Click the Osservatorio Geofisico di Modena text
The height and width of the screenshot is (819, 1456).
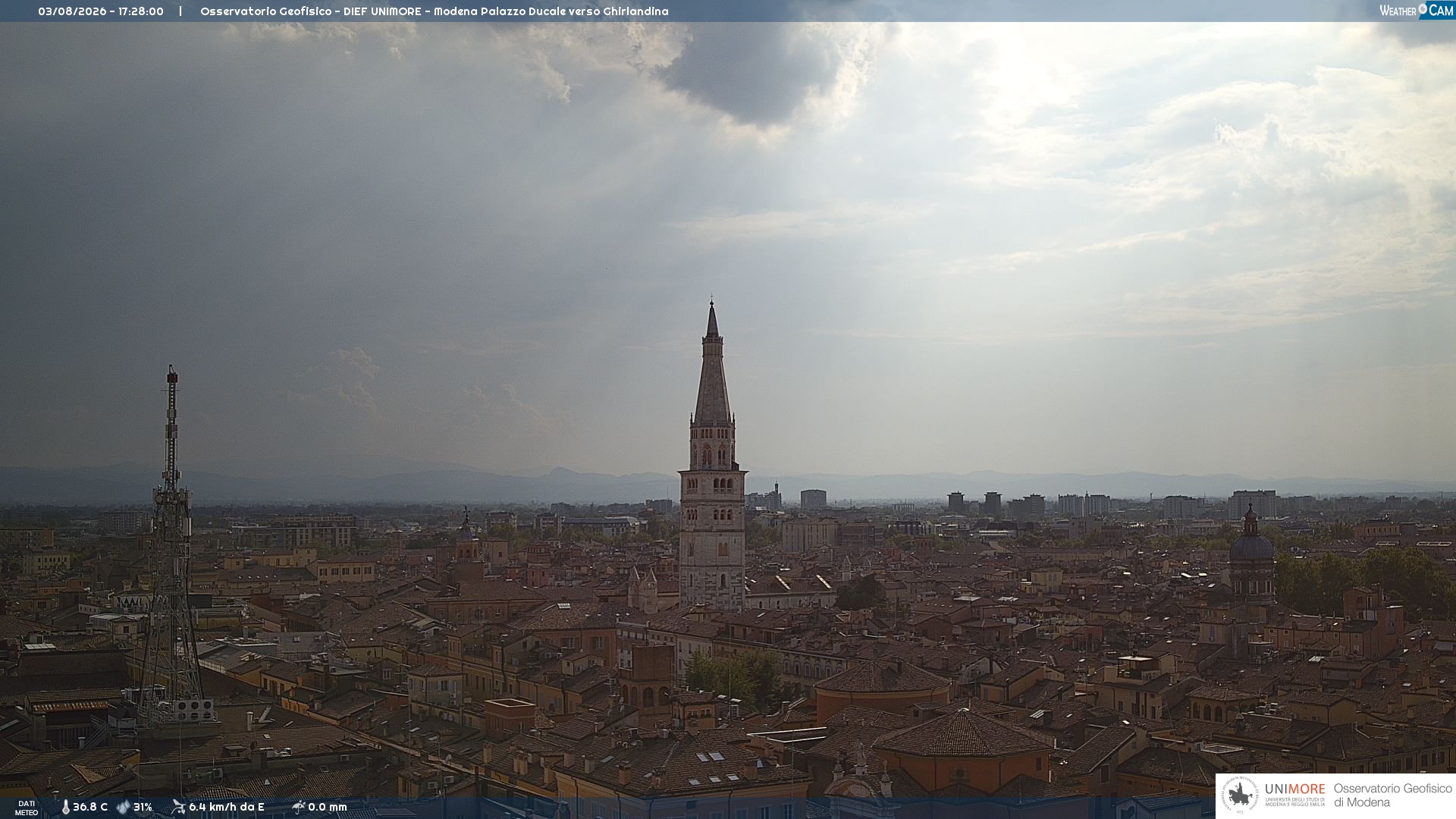tap(1392, 795)
